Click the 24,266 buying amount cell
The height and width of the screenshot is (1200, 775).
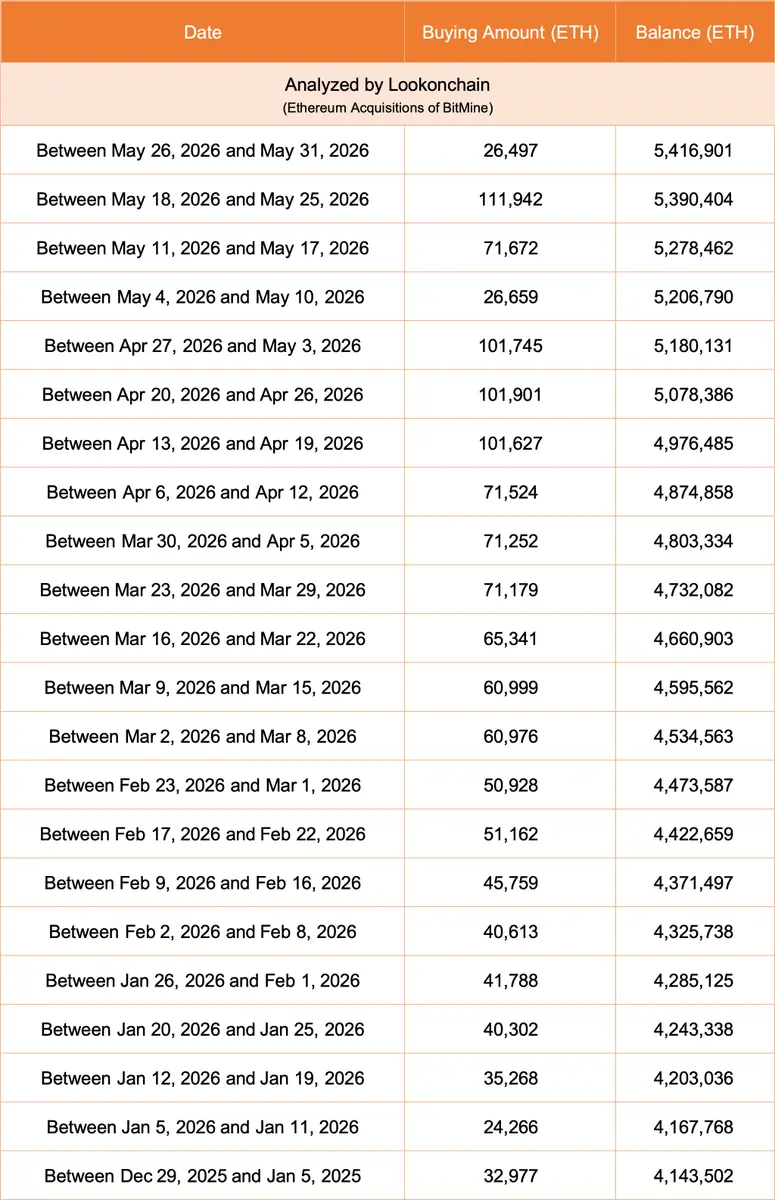510,1127
